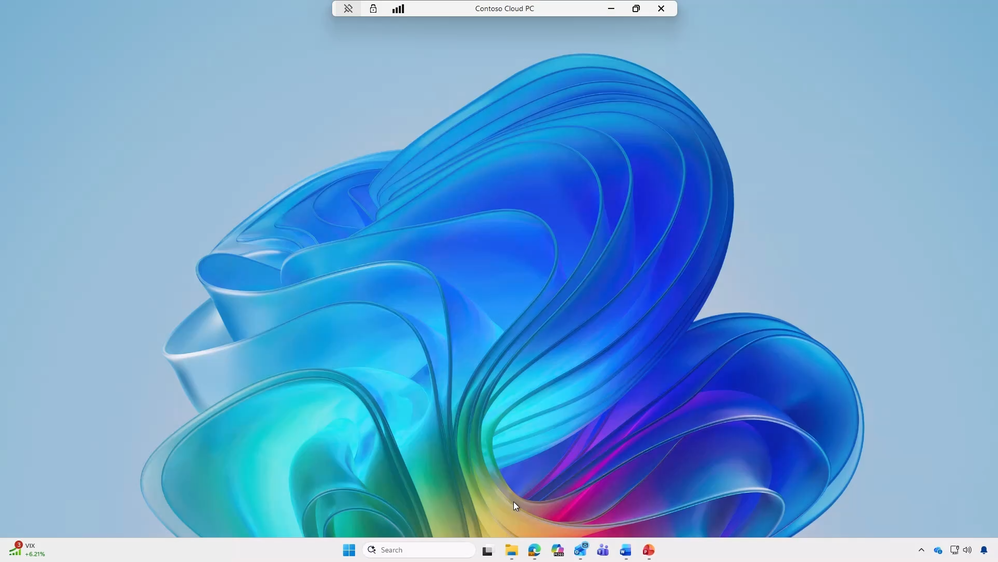
Task: Click the volume speaker tray icon
Action: 967,550
